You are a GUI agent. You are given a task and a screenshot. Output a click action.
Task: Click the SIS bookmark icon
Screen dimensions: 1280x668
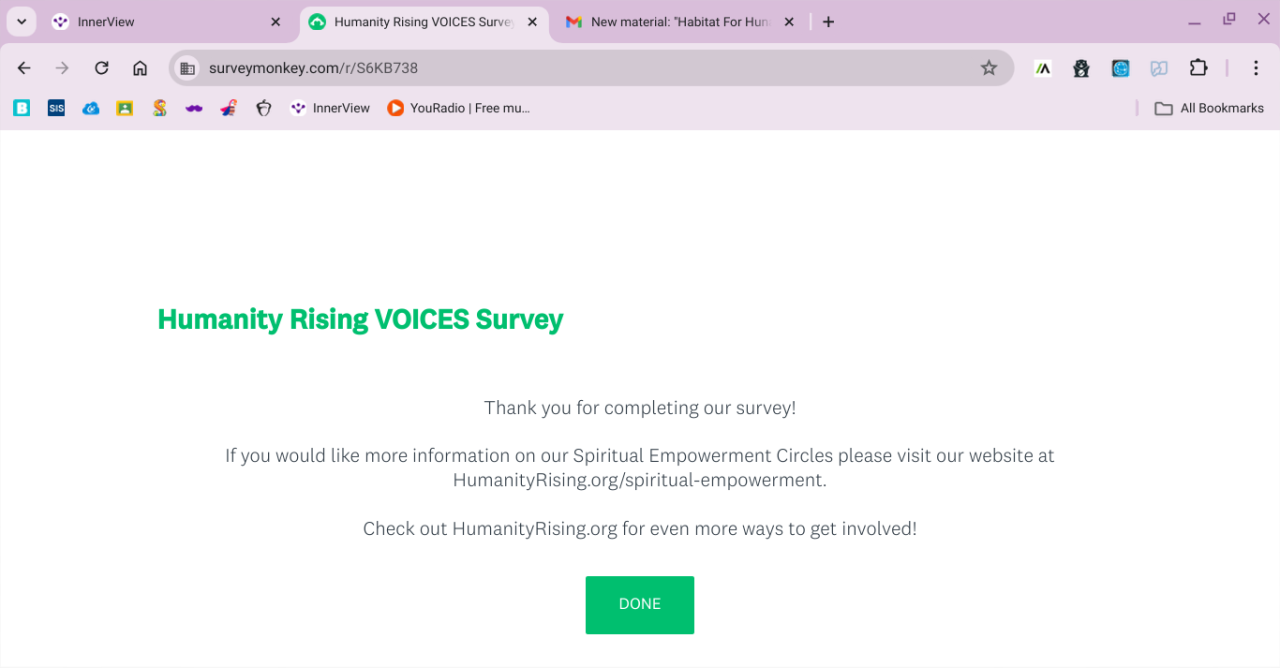pyautogui.click(x=56, y=108)
